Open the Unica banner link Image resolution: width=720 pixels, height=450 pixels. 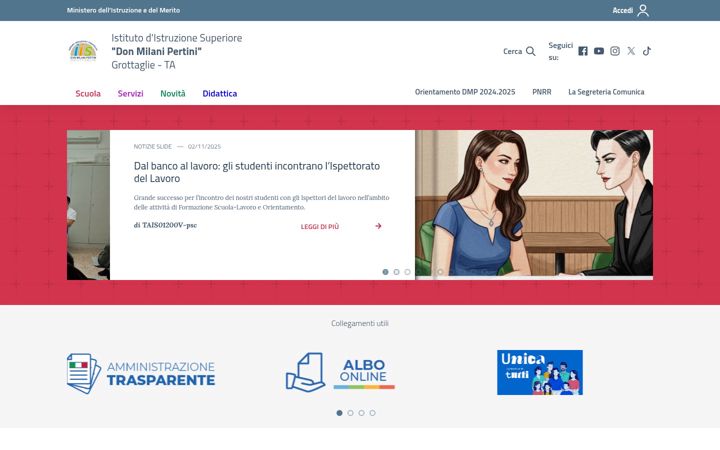click(x=540, y=372)
